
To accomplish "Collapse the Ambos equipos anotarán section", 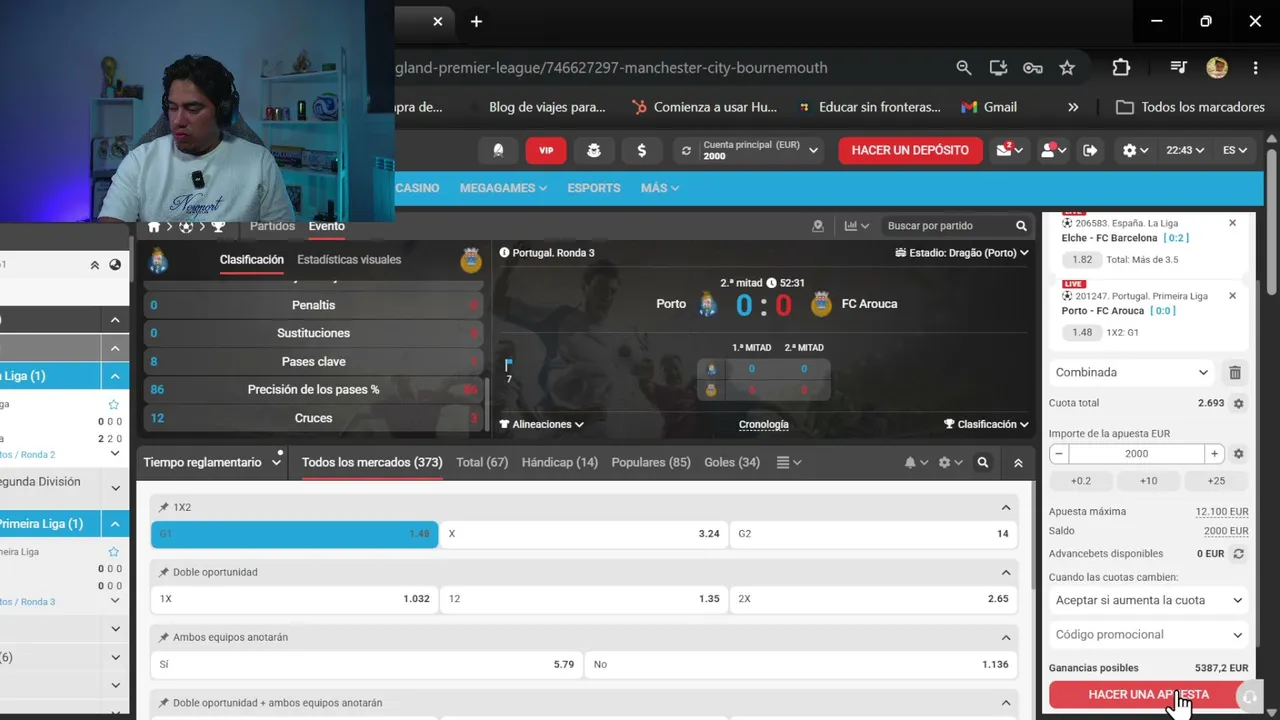I will pyautogui.click(x=1006, y=638).
